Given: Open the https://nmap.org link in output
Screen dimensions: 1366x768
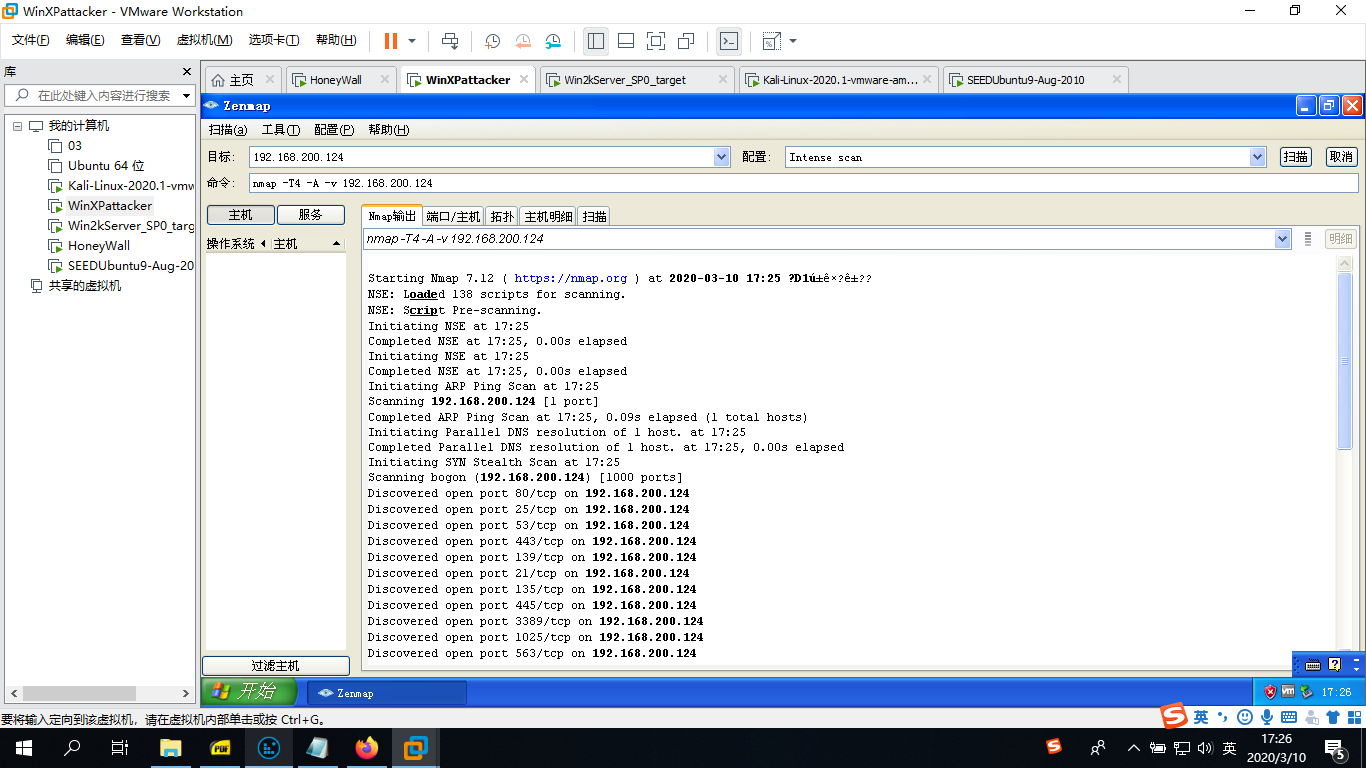Looking at the screenshot, I should point(571,278).
